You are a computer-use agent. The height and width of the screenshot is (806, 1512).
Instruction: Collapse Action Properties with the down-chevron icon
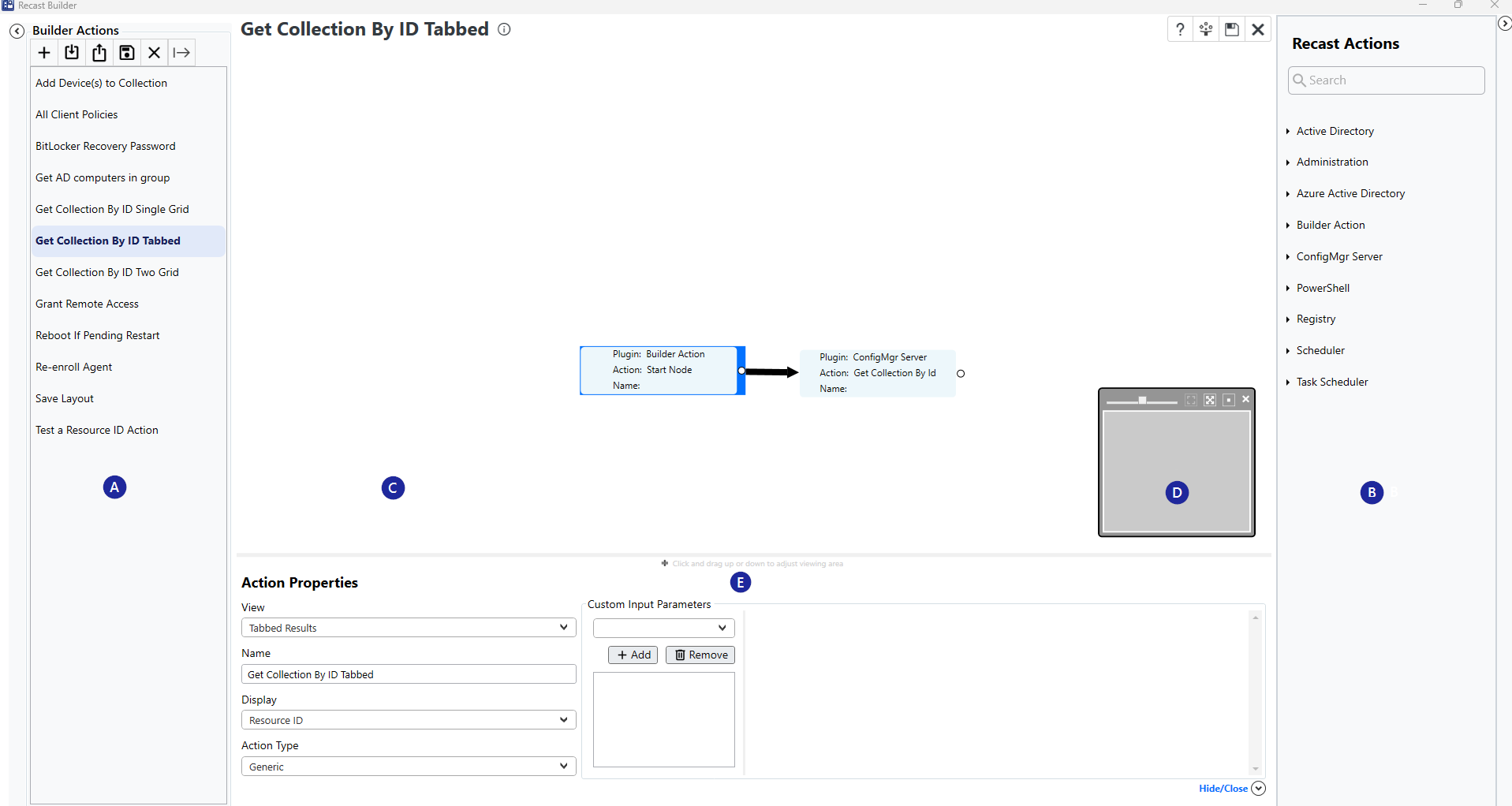[1259, 789]
